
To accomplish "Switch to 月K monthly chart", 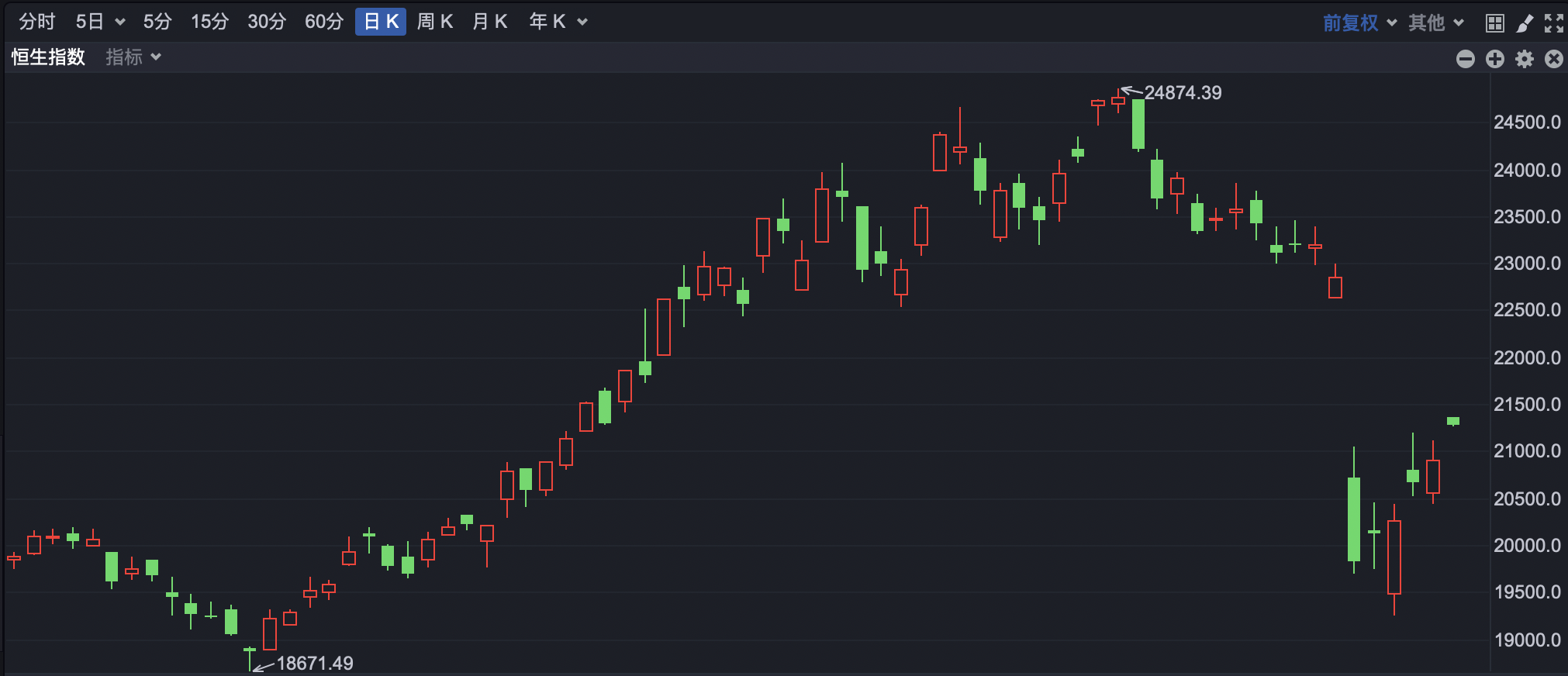I will (x=489, y=22).
